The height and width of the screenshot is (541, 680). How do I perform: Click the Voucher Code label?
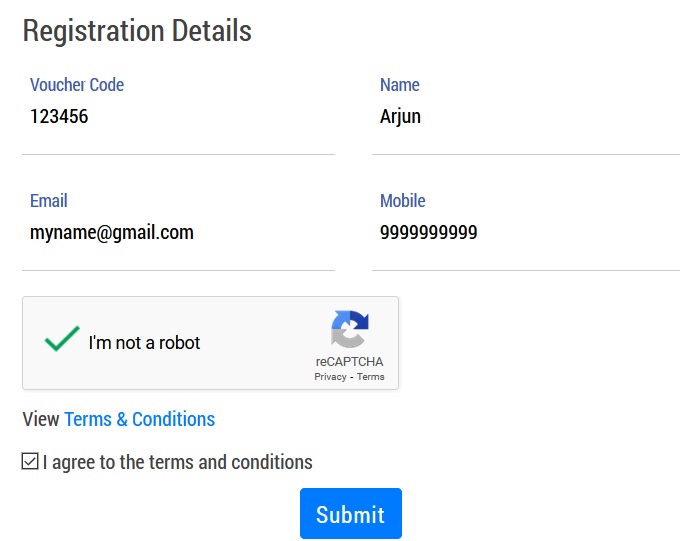click(77, 85)
